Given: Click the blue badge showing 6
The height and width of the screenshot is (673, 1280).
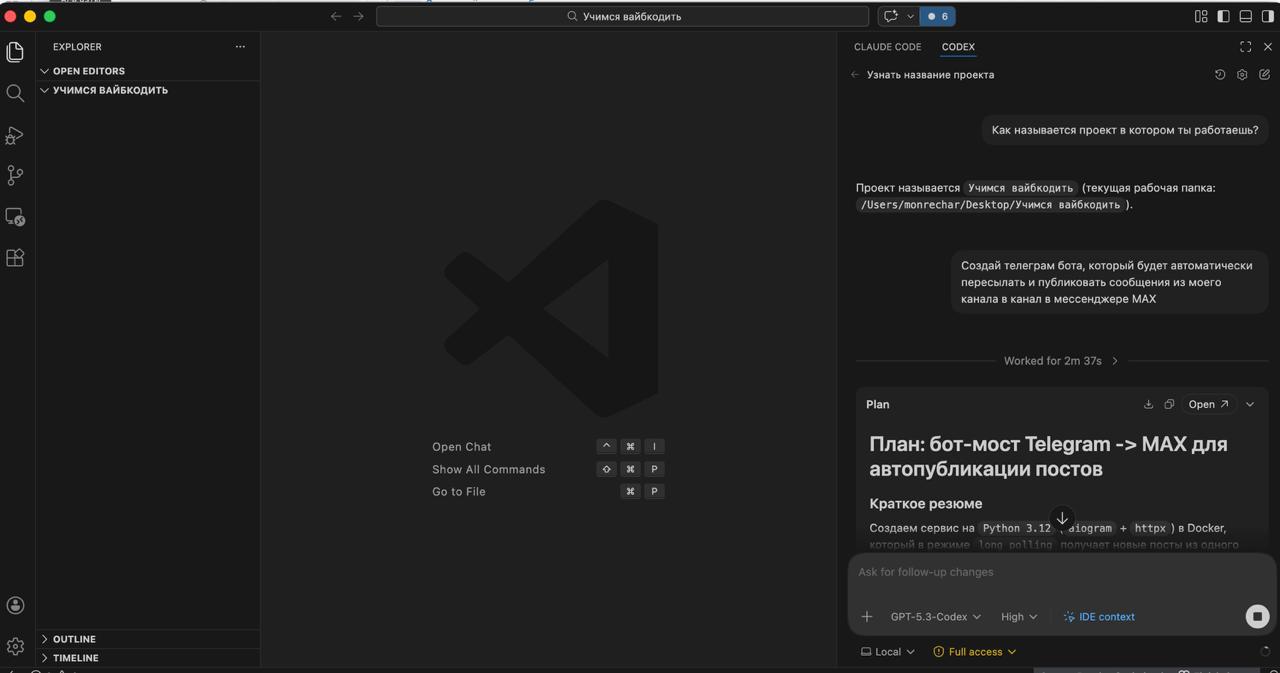Looking at the screenshot, I should tap(938, 16).
